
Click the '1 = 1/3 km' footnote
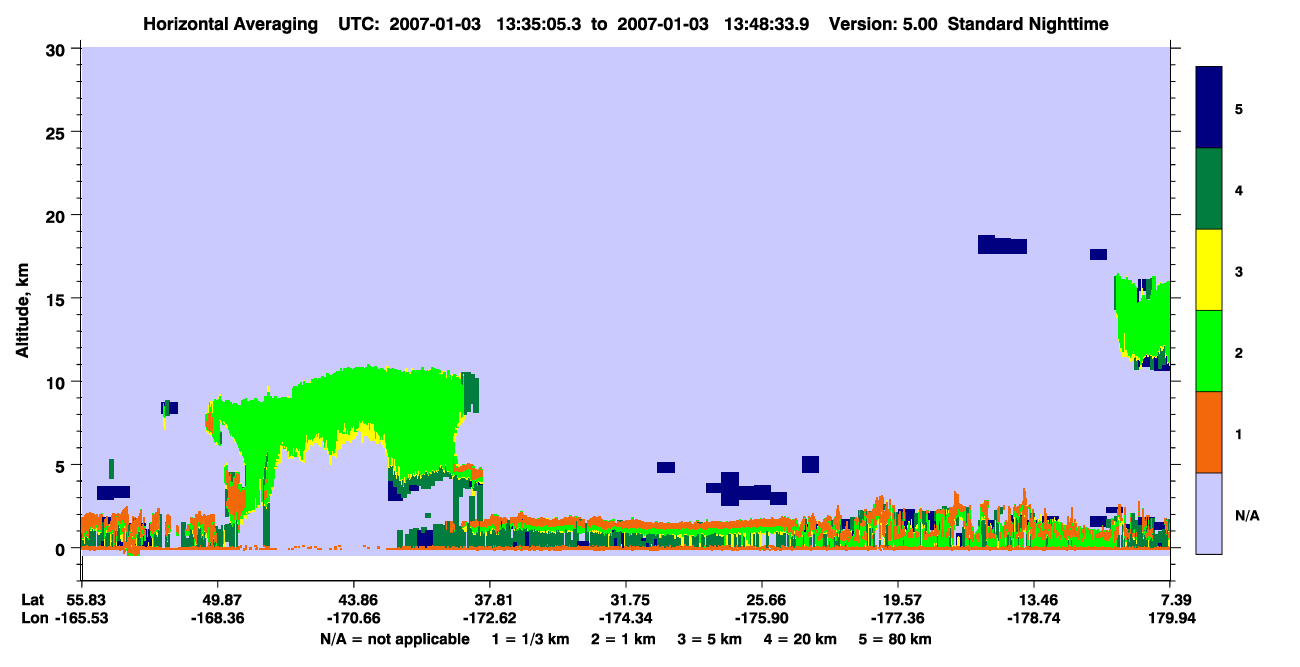(x=531, y=639)
